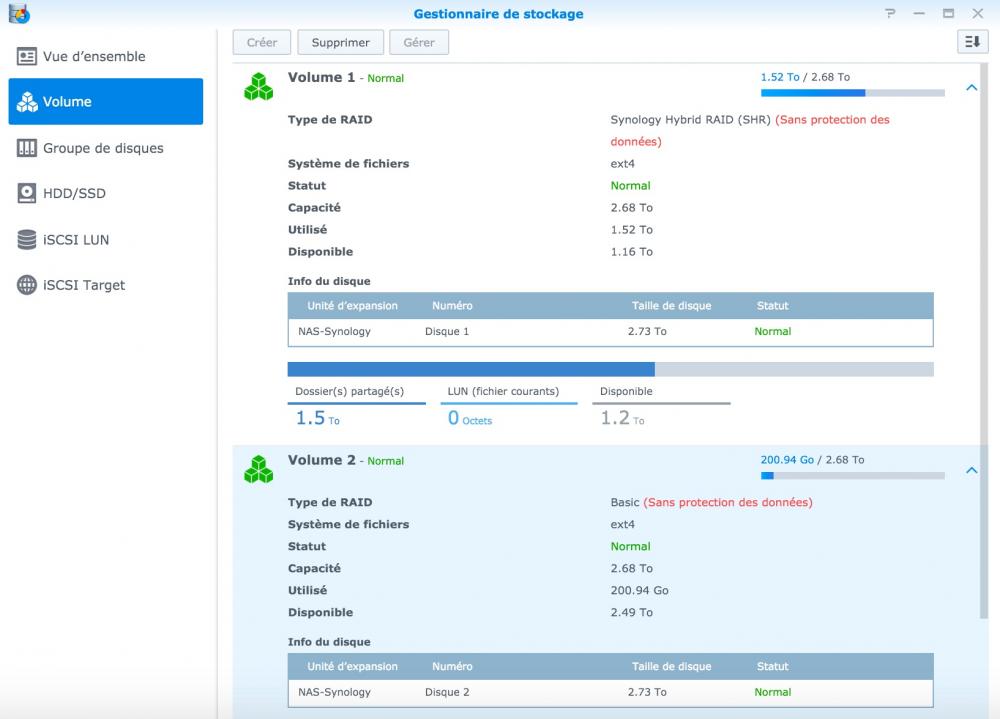Click Volume 1 usage progress bar

click(x=852, y=93)
